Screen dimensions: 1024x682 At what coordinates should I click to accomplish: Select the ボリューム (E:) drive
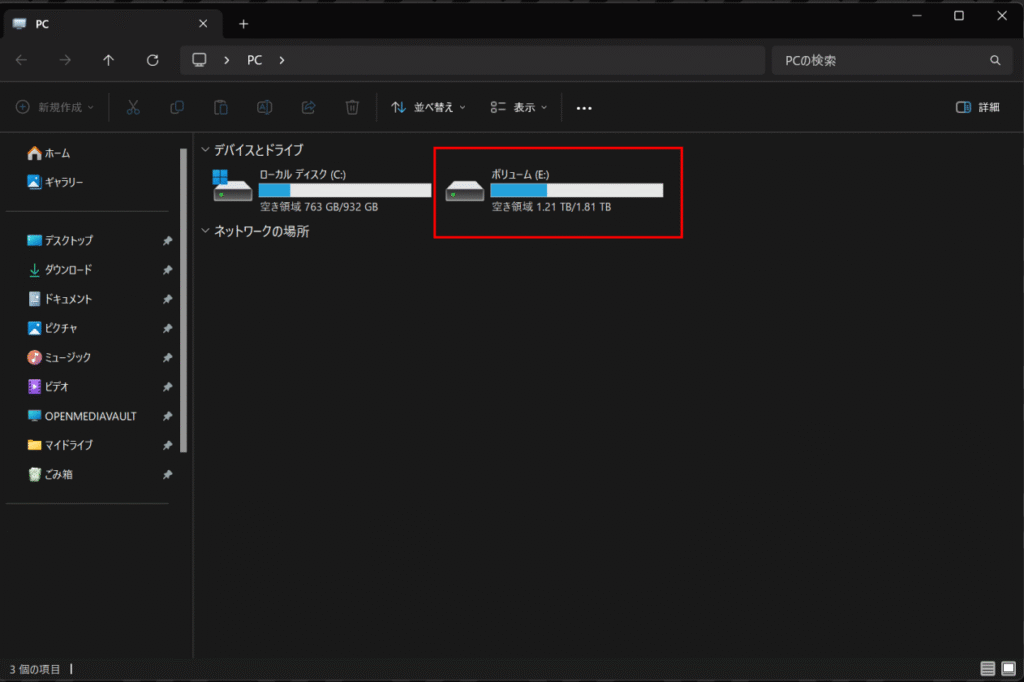point(557,191)
